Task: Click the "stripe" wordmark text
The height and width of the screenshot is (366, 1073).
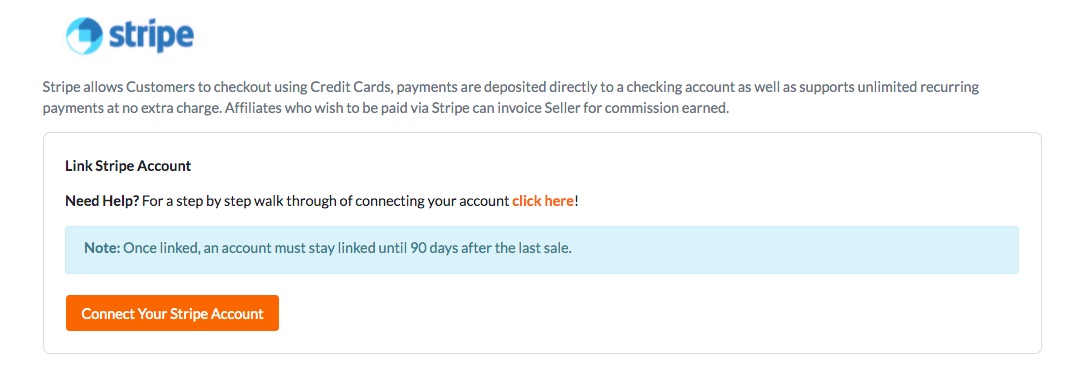Action: pos(151,35)
